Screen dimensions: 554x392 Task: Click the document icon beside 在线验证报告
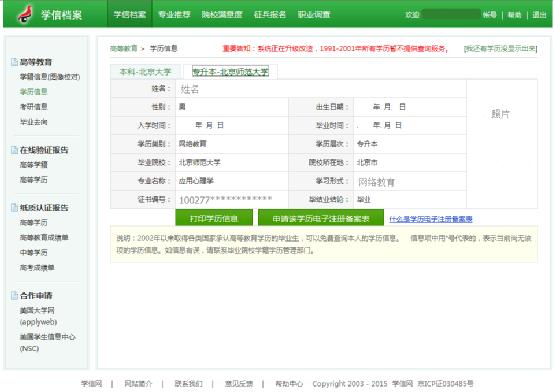tap(14, 150)
